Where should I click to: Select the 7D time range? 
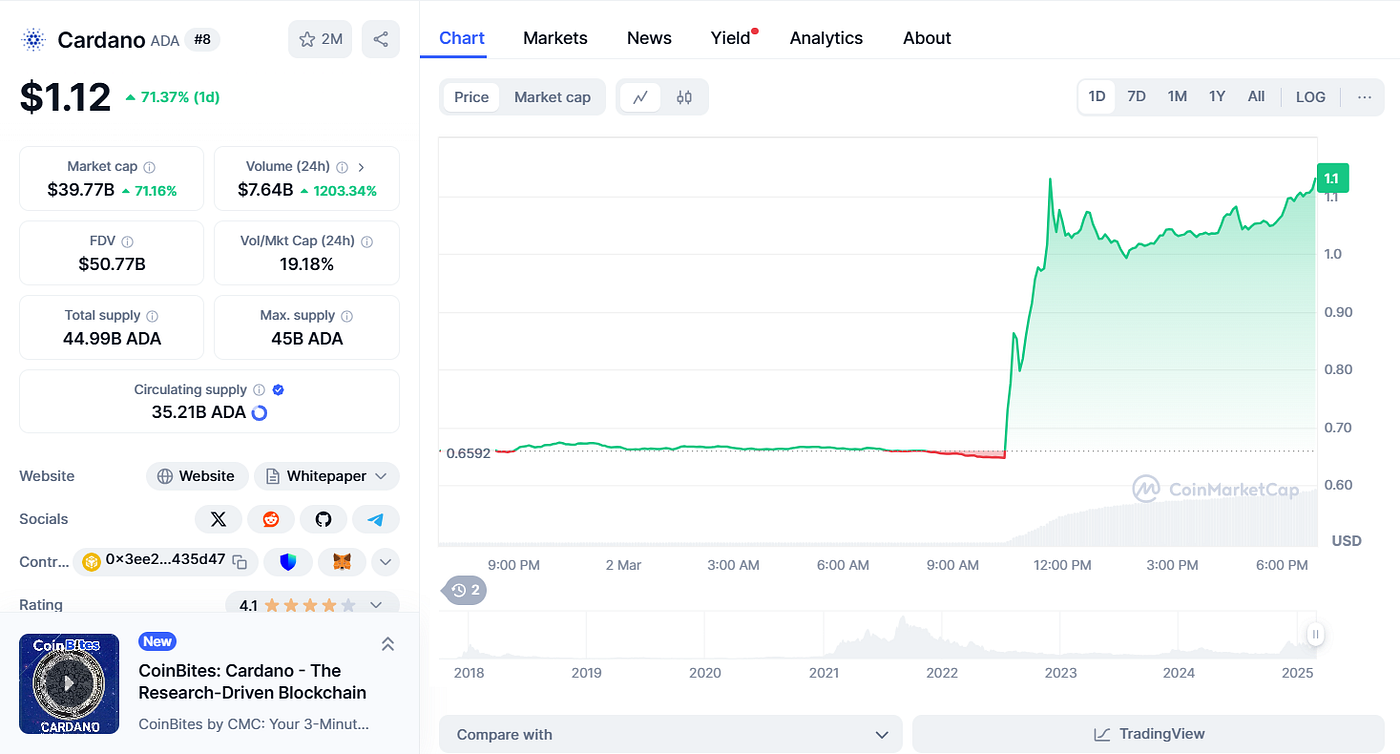1137,97
